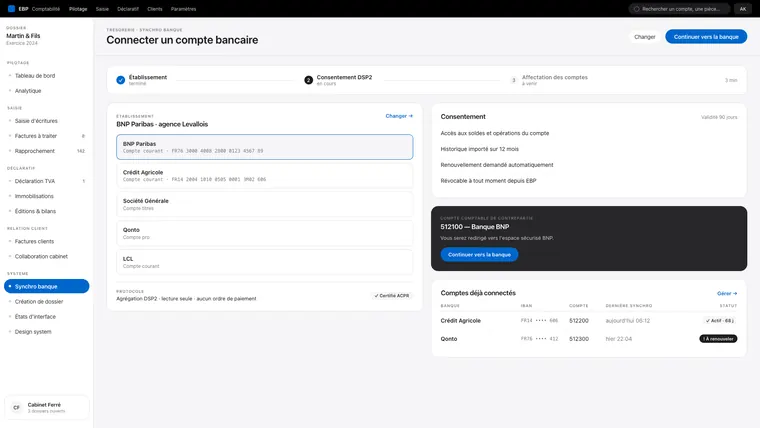Open Factures à traiter in sidebar

(47, 136)
